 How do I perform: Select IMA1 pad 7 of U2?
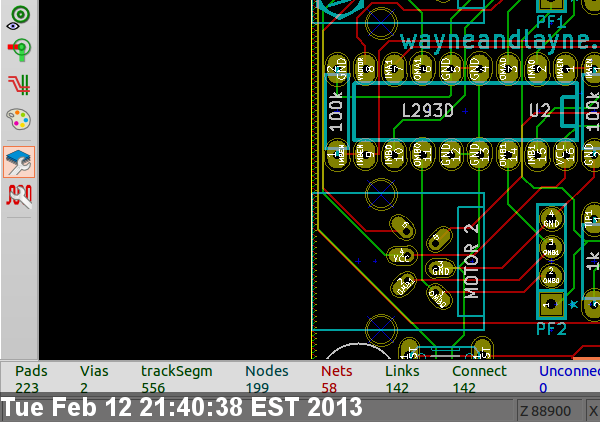coord(394,69)
